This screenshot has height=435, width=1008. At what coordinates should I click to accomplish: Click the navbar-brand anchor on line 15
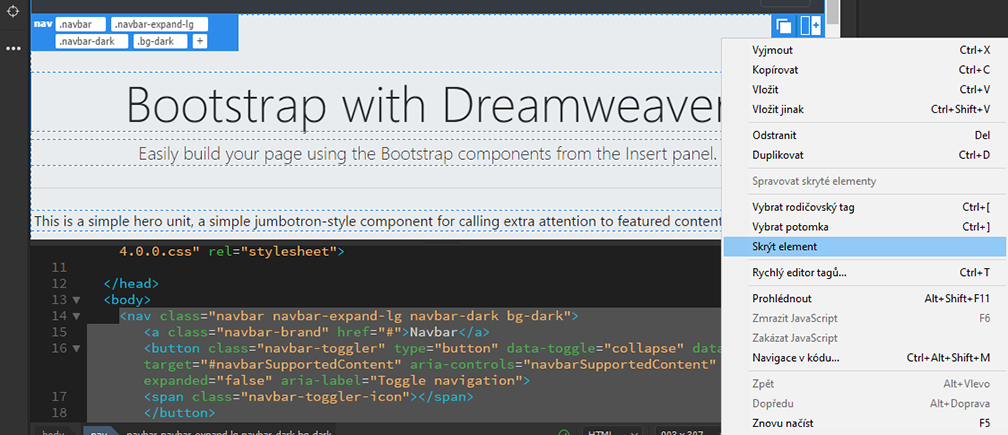click(318, 333)
